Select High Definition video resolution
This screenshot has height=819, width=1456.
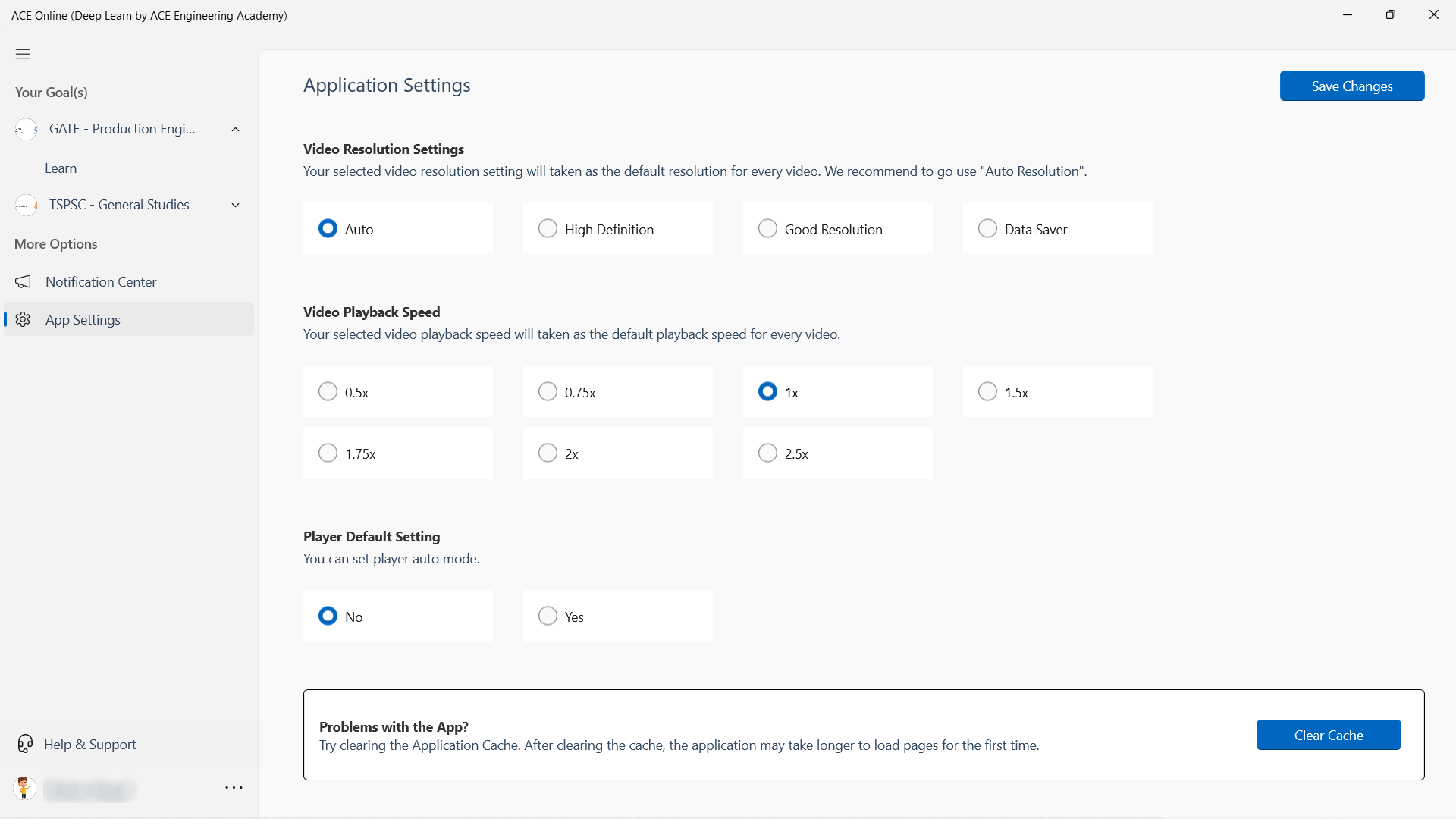pos(548,228)
